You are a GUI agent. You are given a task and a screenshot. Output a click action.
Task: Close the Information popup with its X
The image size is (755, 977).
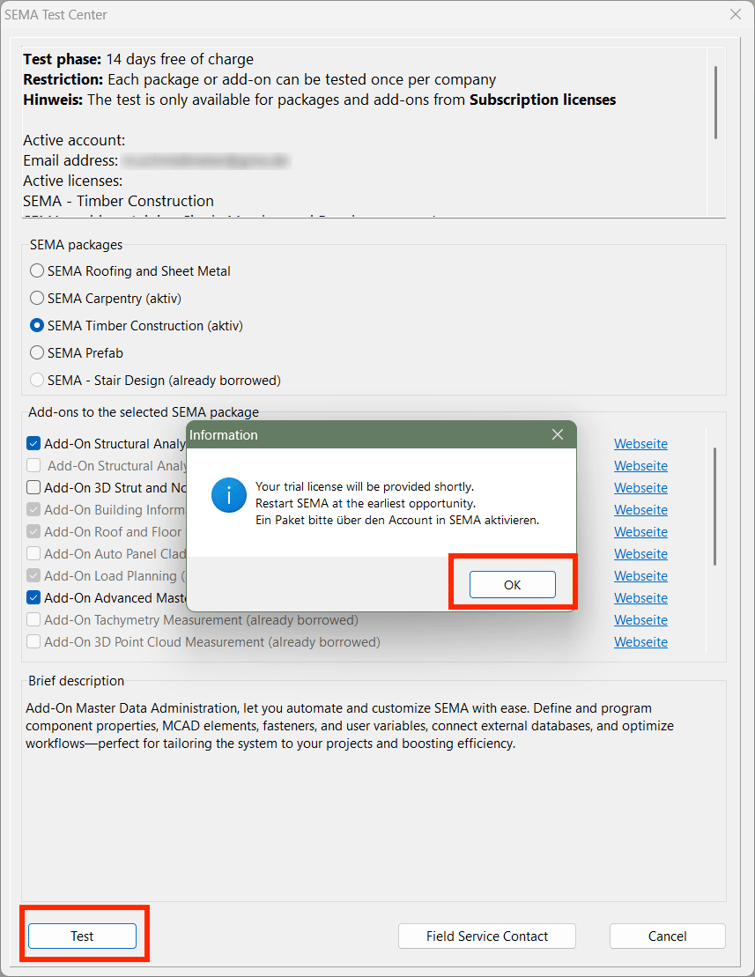(x=558, y=435)
